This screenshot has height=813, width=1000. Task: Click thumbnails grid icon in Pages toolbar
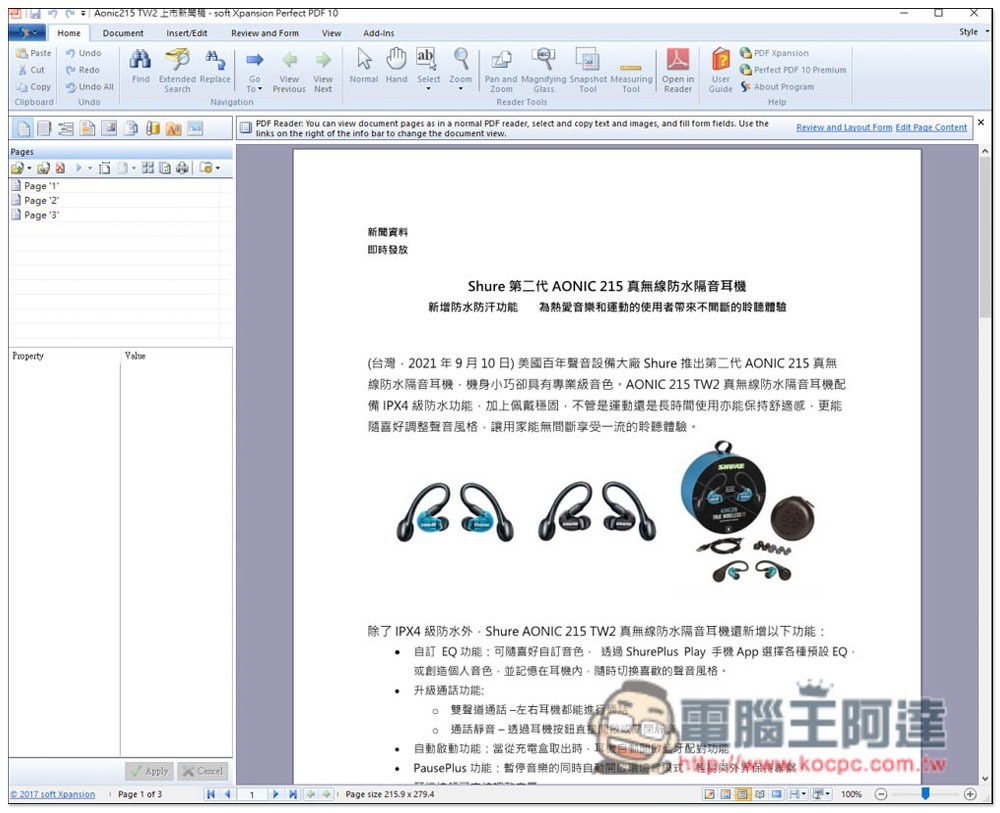(148, 168)
